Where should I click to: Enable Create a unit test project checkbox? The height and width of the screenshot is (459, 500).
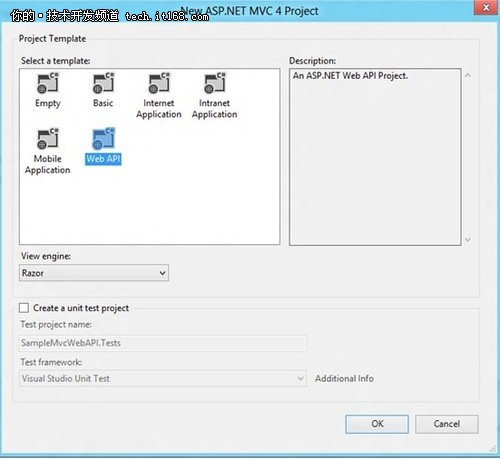click(x=24, y=308)
